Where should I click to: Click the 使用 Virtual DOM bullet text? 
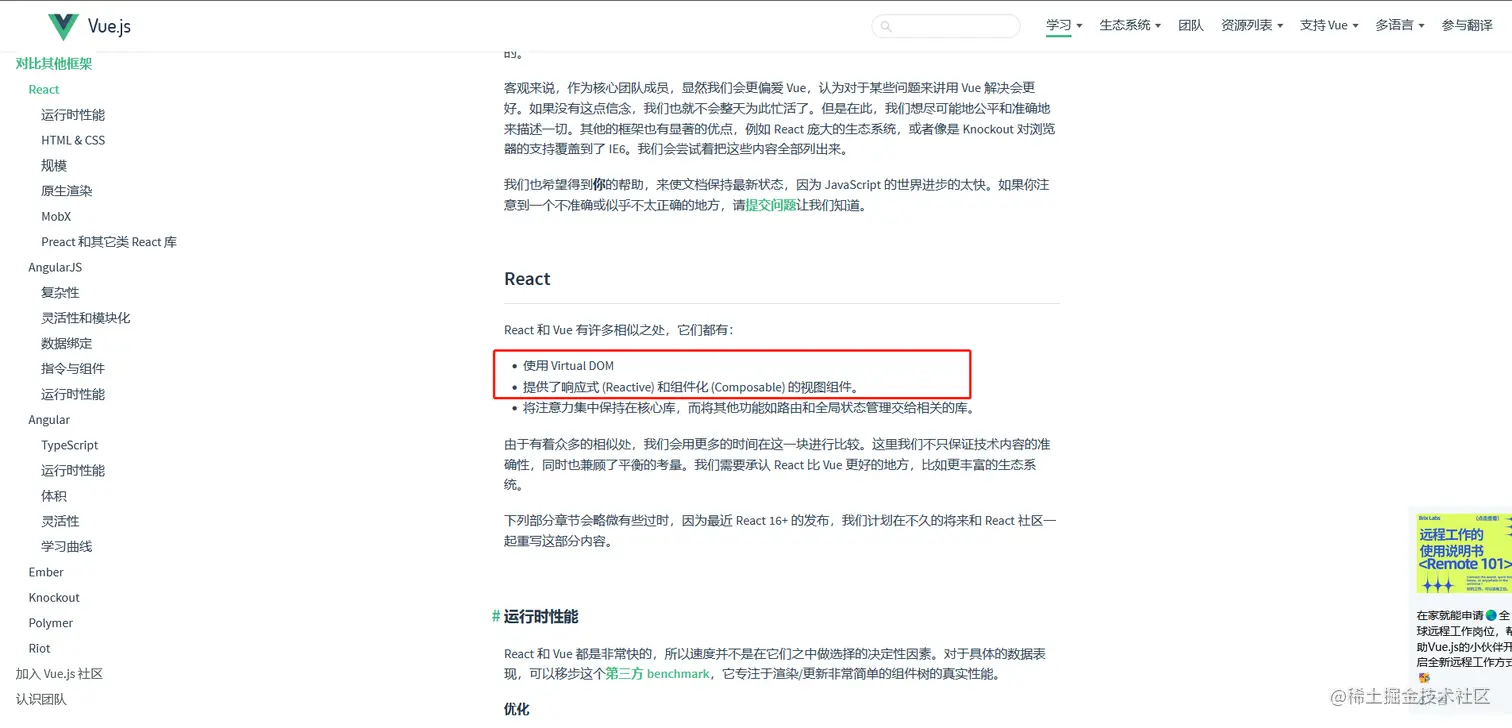568,366
